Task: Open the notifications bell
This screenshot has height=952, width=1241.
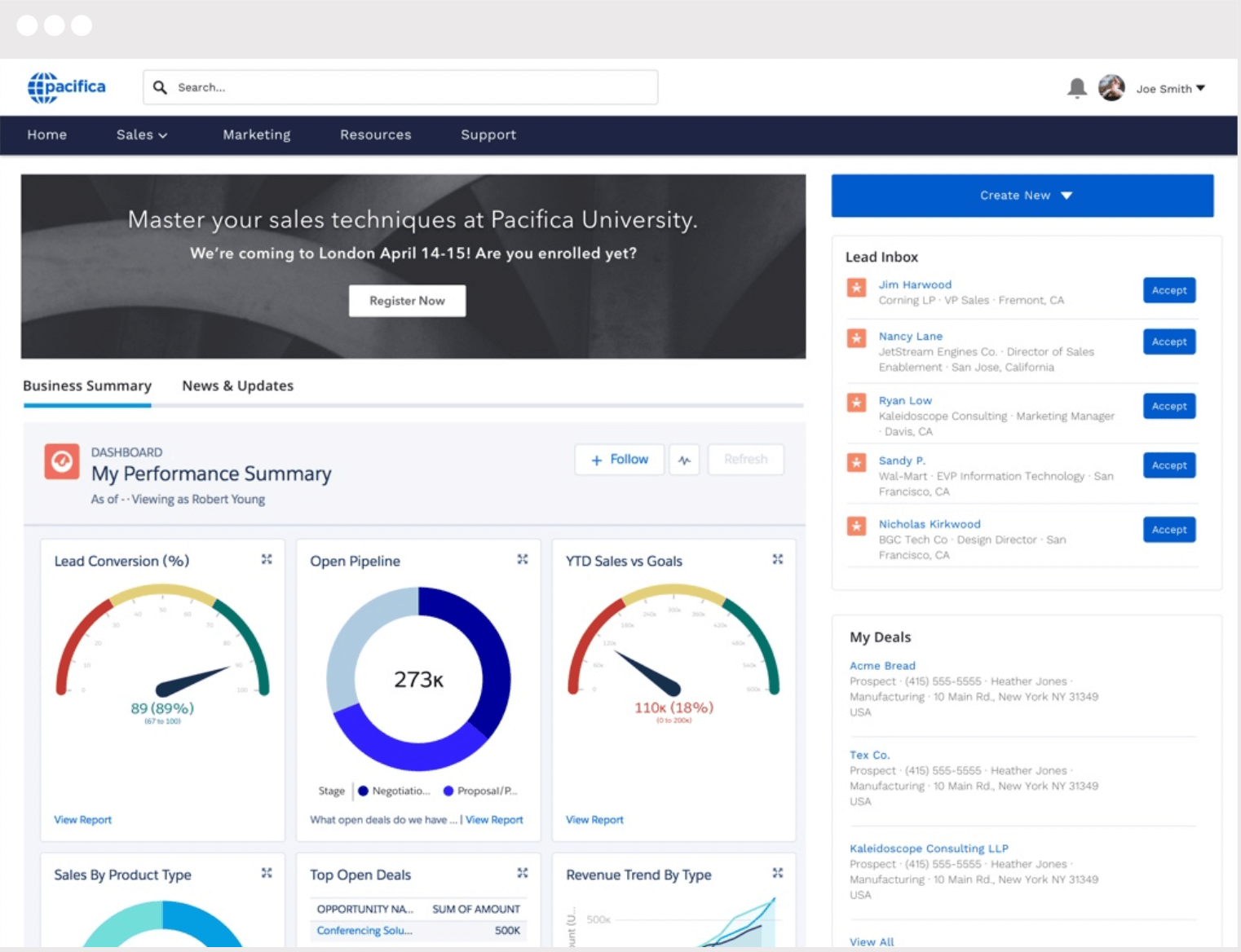Action: point(1076,87)
